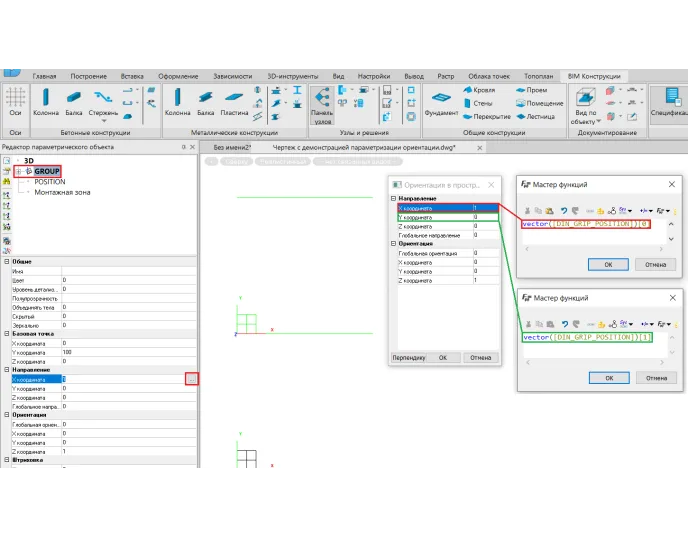Select Глобальное направление row in Ориентация dialog
This screenshot has height=537, width=688.
click(x=448, y=235)
